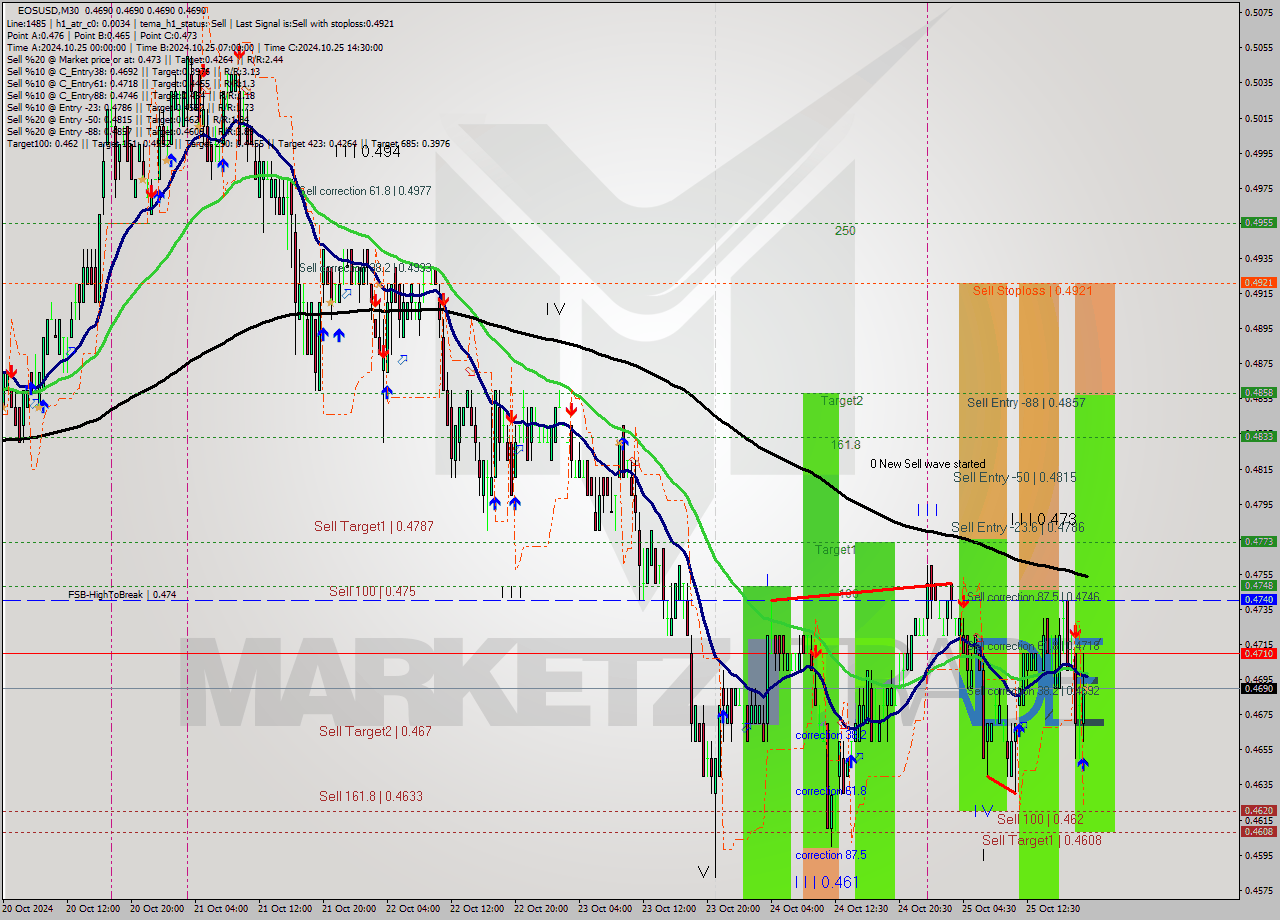Click the 'correction 61.8' blue label
Viewport: 1280px width, 920px height.
click(x=831, y=790)
